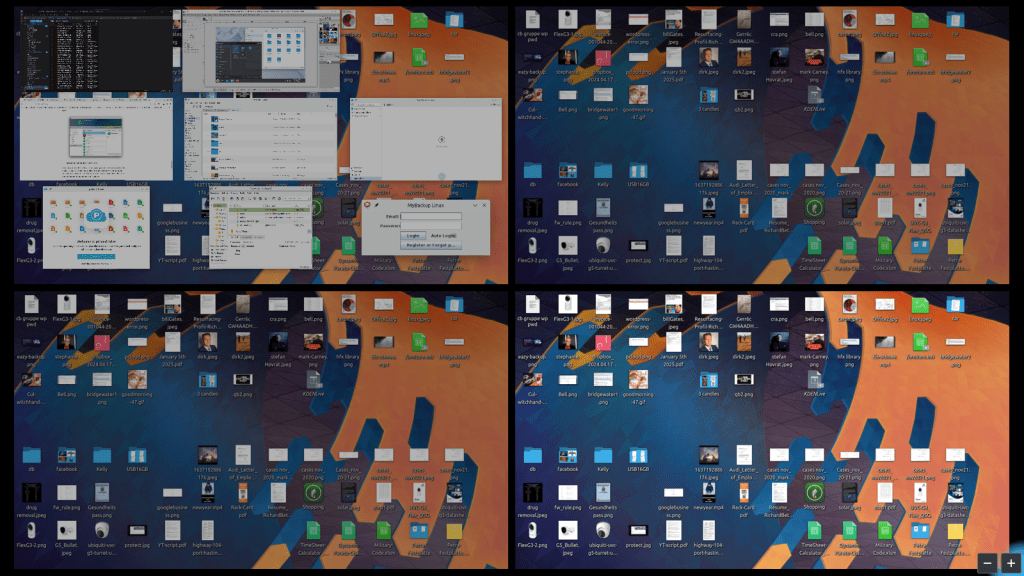The height and width of the screenshot is (576, 1024).
Task: Select the image editor window thumbnail
Action: coord(262,50)
